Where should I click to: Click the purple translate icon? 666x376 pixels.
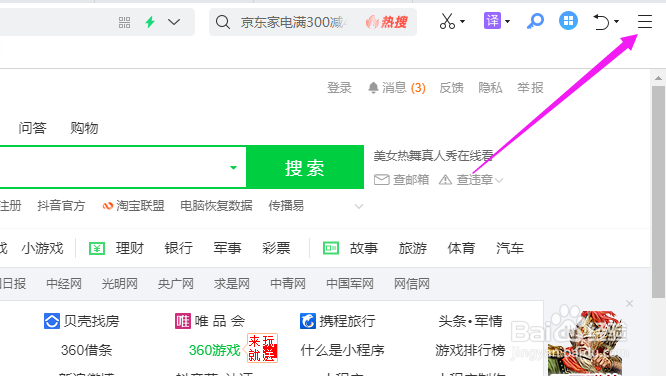pos(492,20)
